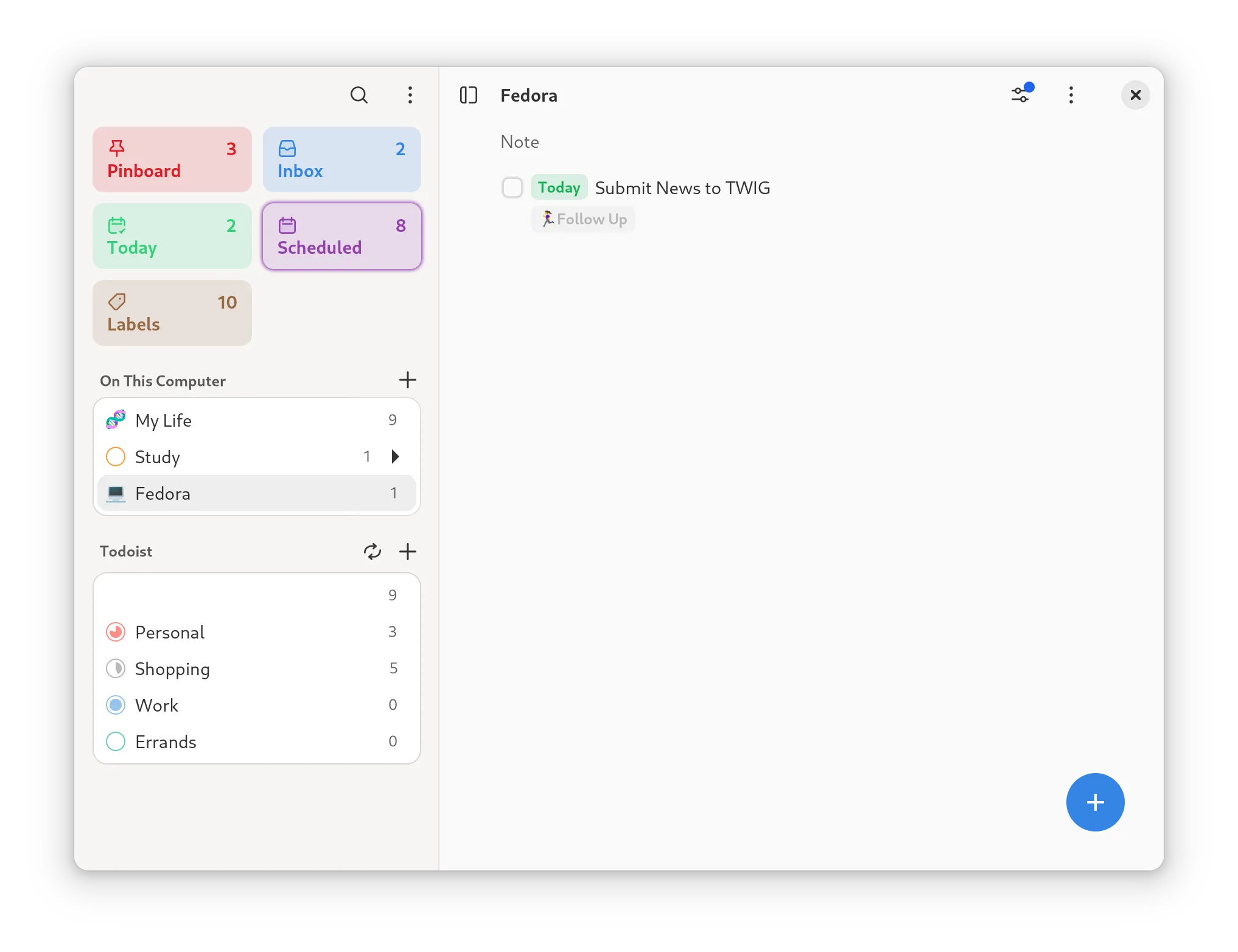
Task: Select the Personal project in Todoist
Action: [x=170, y=632]
